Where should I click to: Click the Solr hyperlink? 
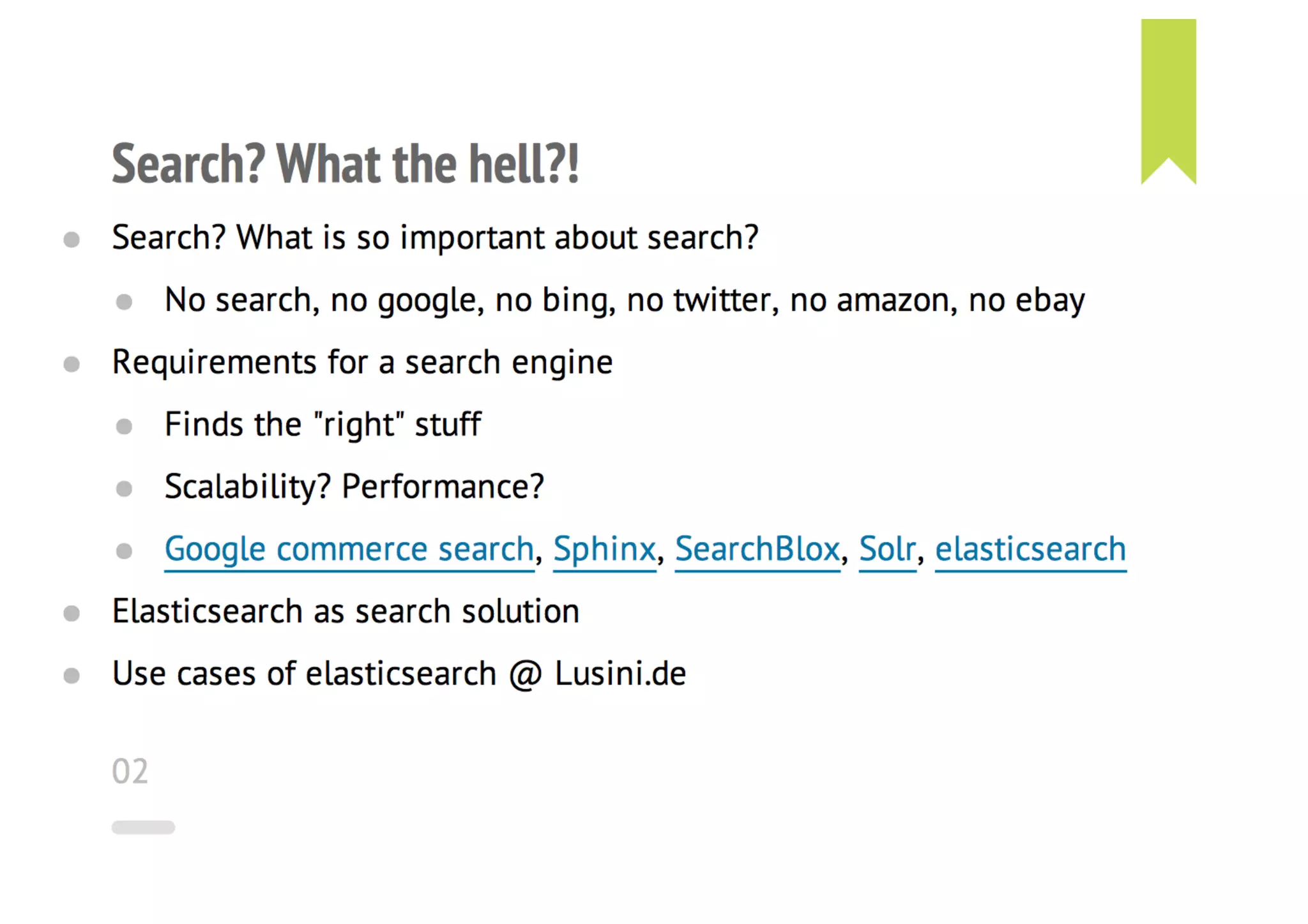[887, 549]
